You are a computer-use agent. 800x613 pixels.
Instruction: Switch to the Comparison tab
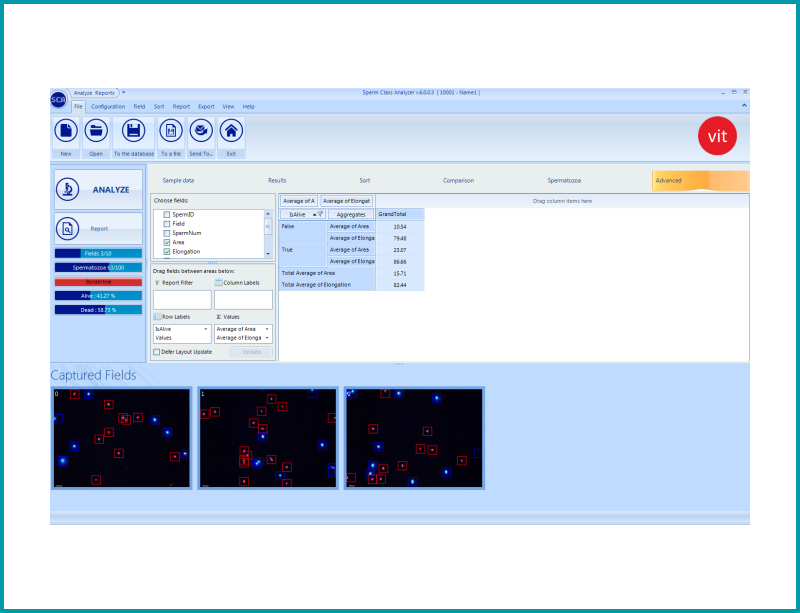[x=458, y=180]
